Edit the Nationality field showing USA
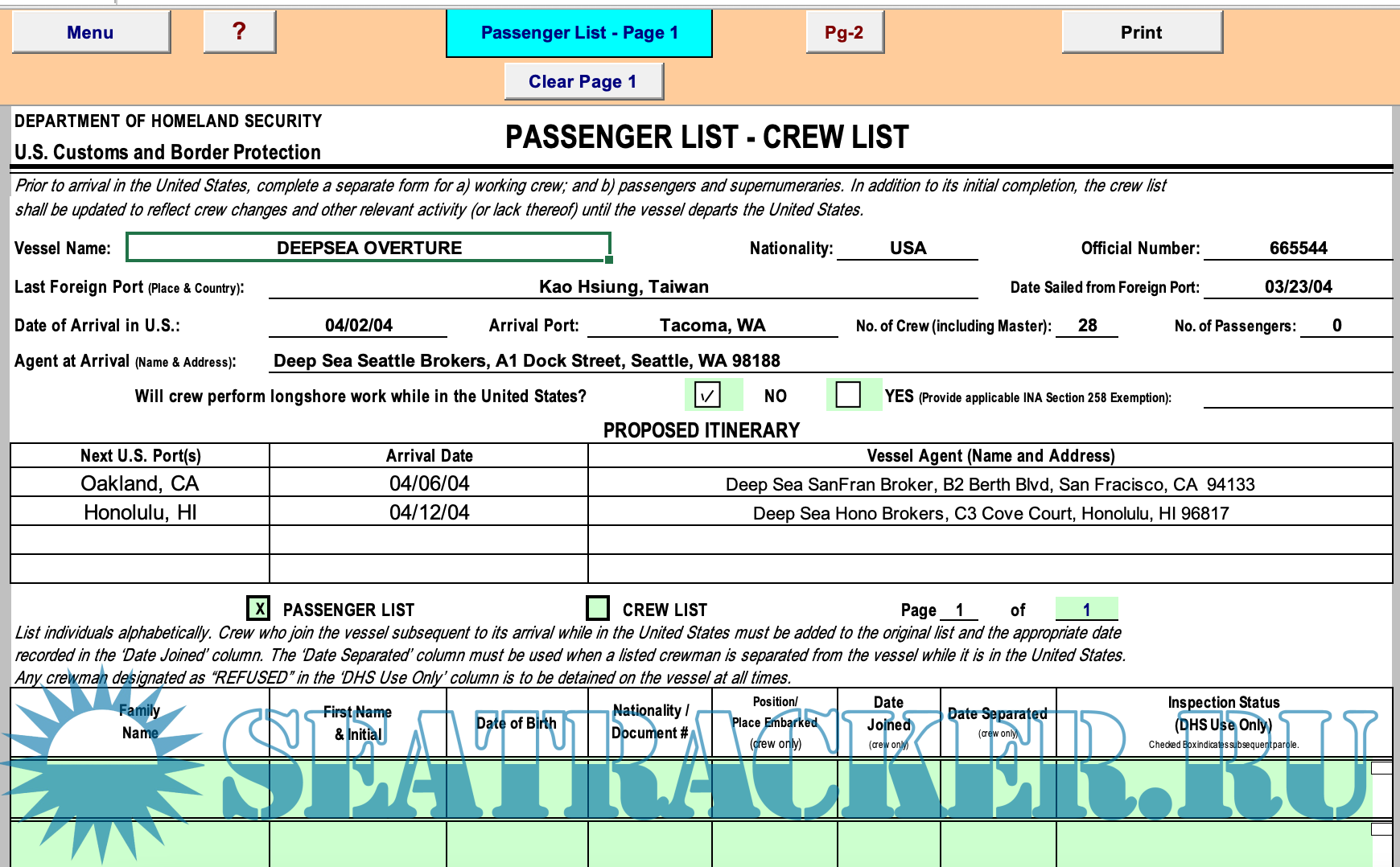1400x867 pixels. pyautogui.click(x=907, y=248)
